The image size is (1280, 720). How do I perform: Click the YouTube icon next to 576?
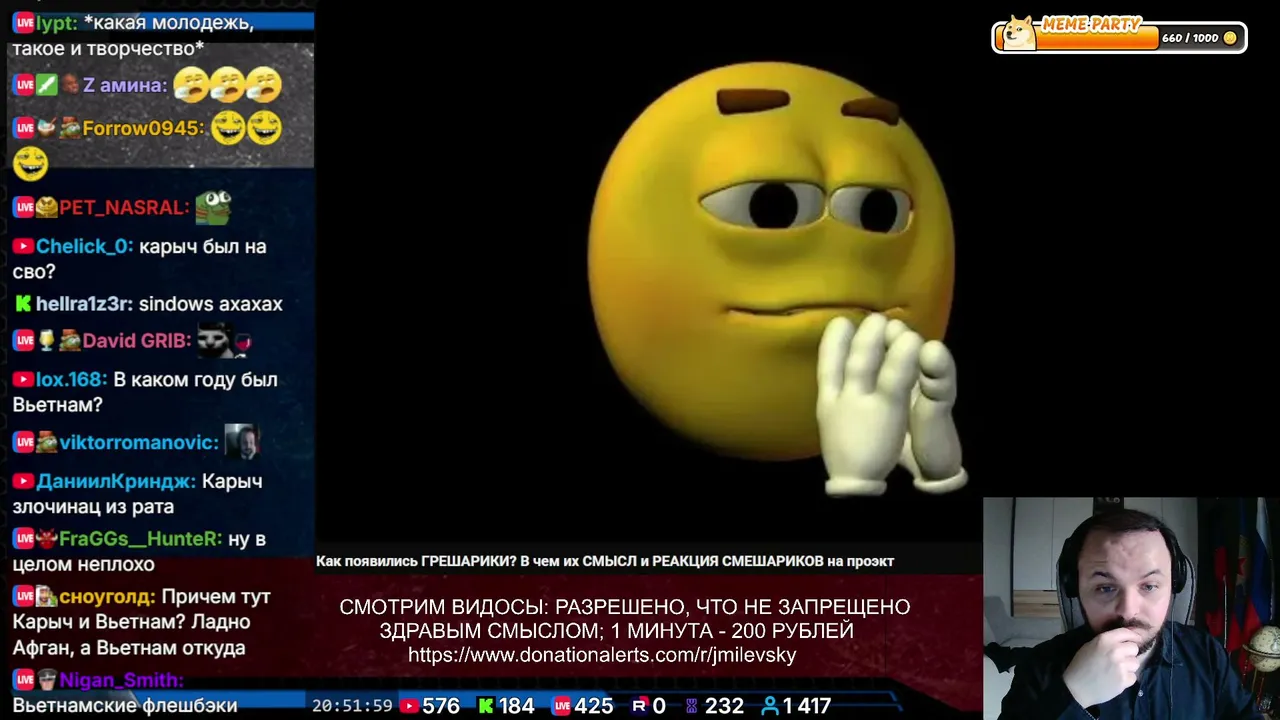coord(409,706)
